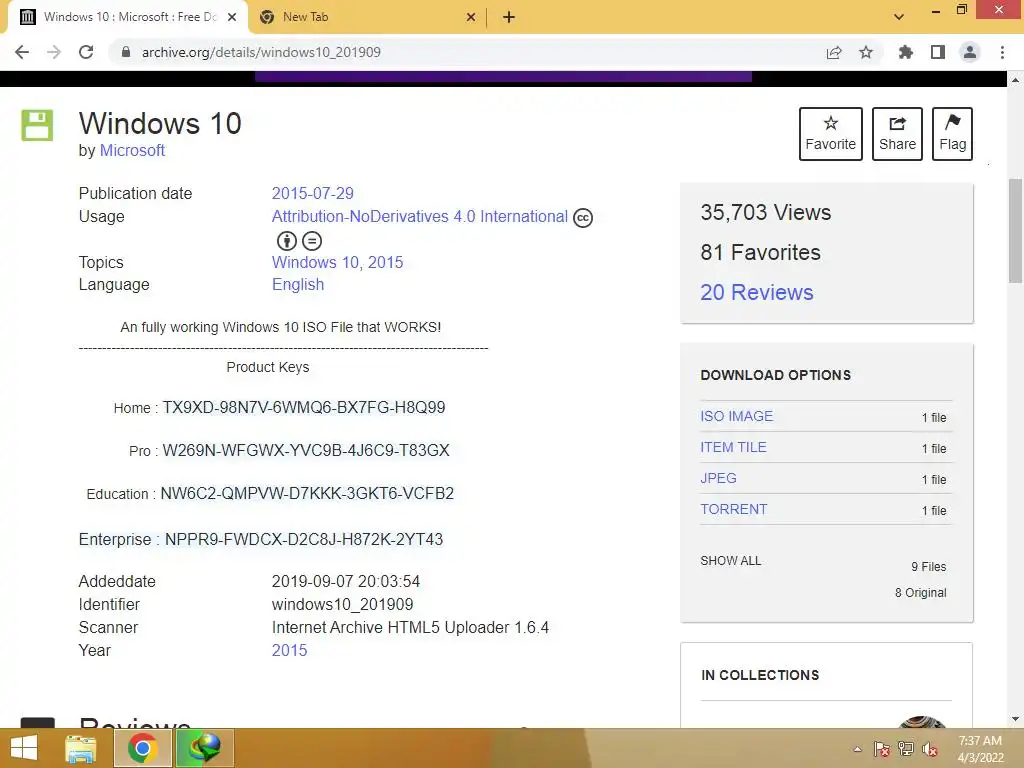Click the 81 Favorites text
The image size is (1024, 768).
pos(760,252)
